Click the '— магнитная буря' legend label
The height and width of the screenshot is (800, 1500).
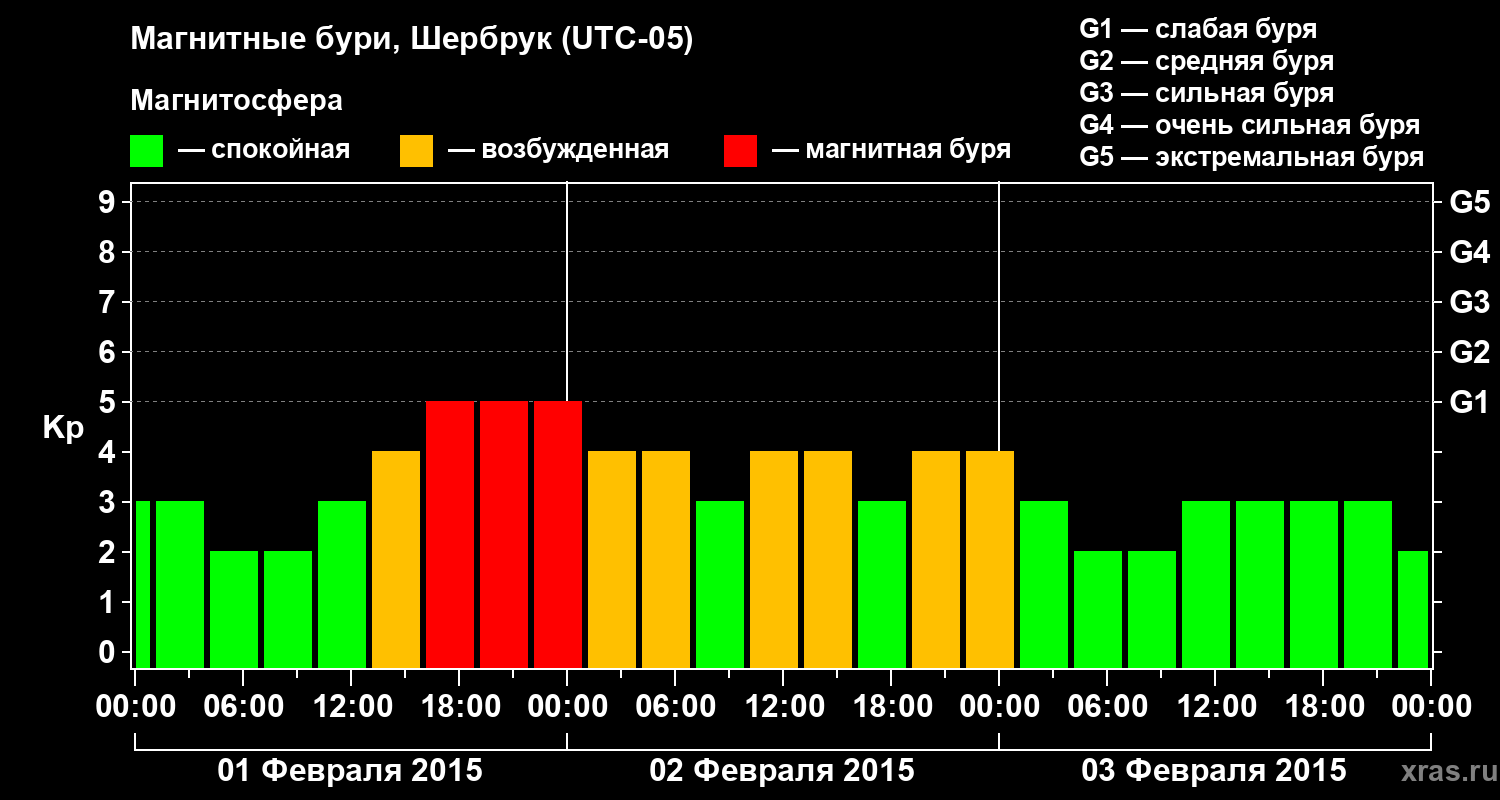[x=891, y=150]
